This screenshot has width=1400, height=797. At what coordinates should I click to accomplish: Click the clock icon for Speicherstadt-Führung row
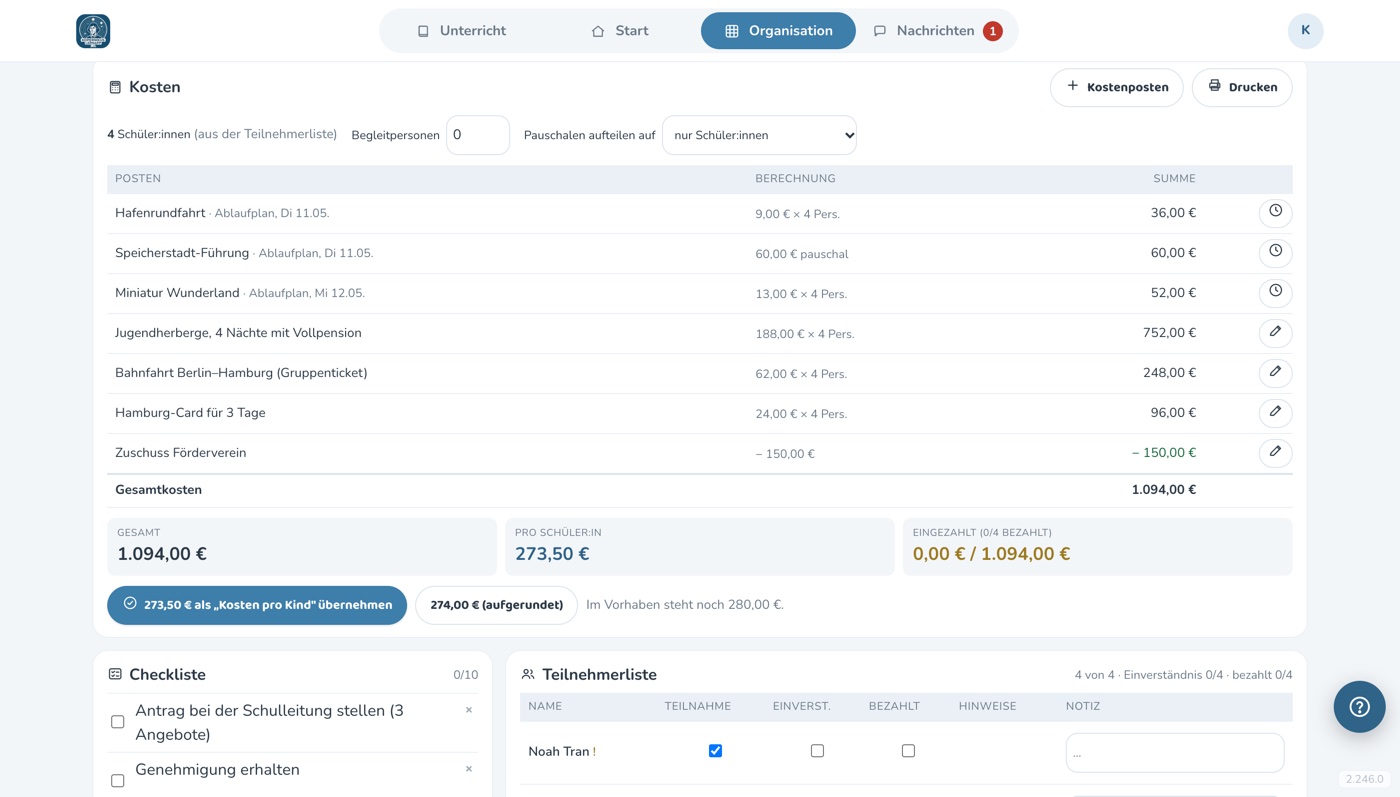1275,253
